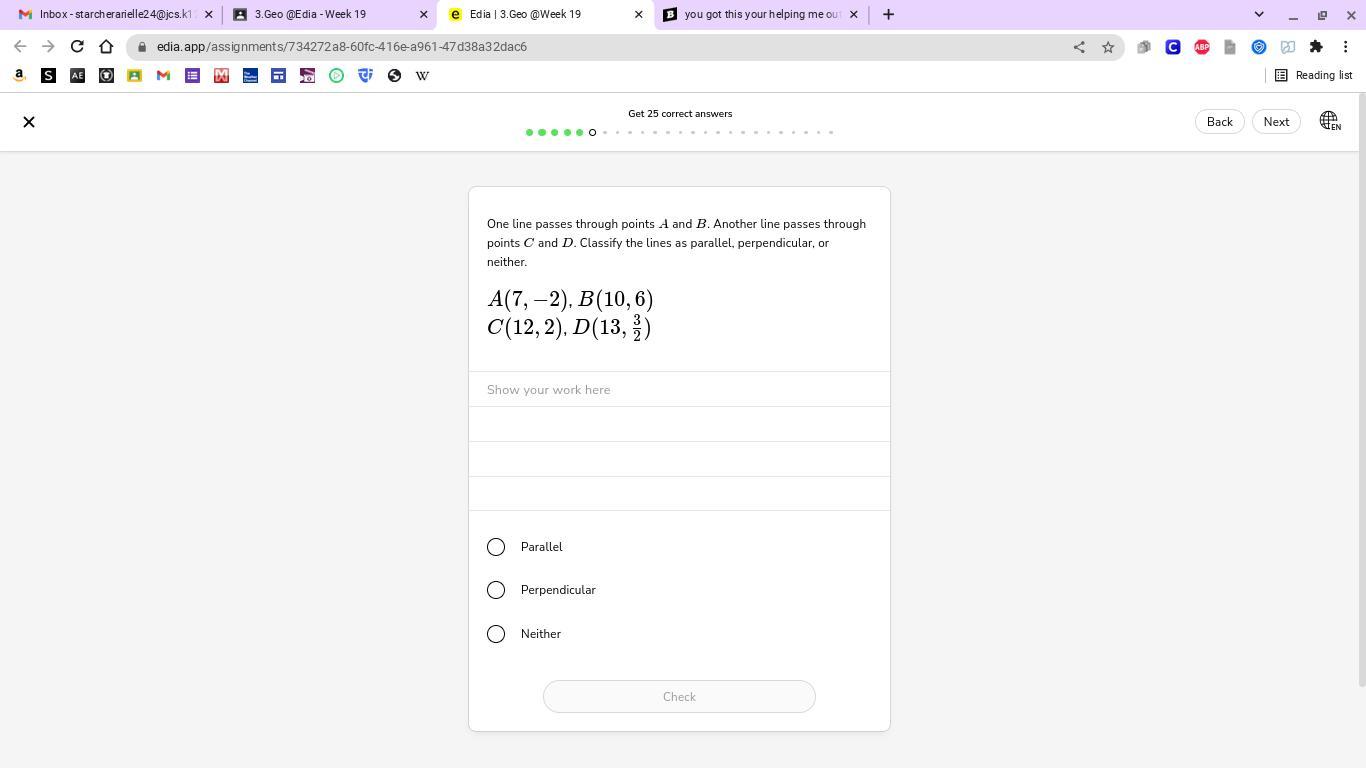The image size is (1366, 768).
Task: Click the blue shield-heart extension icon
Action: (1259, 47)
